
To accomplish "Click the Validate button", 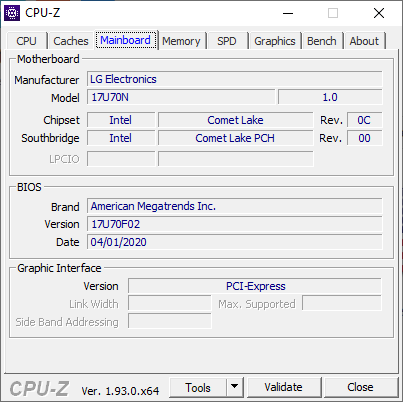I will pyautogui.click(x=284, y=387).
